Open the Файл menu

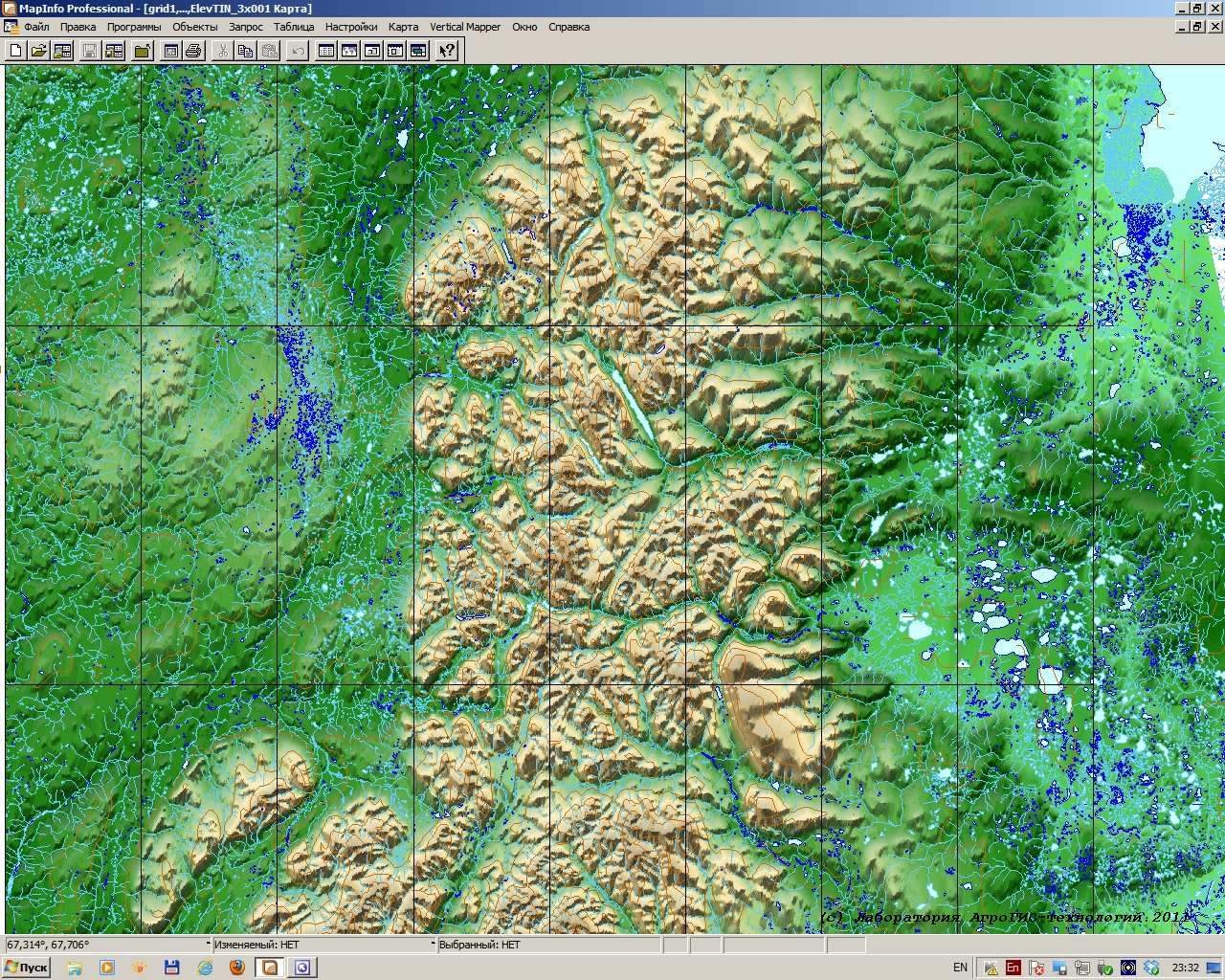tap(37, 27)
